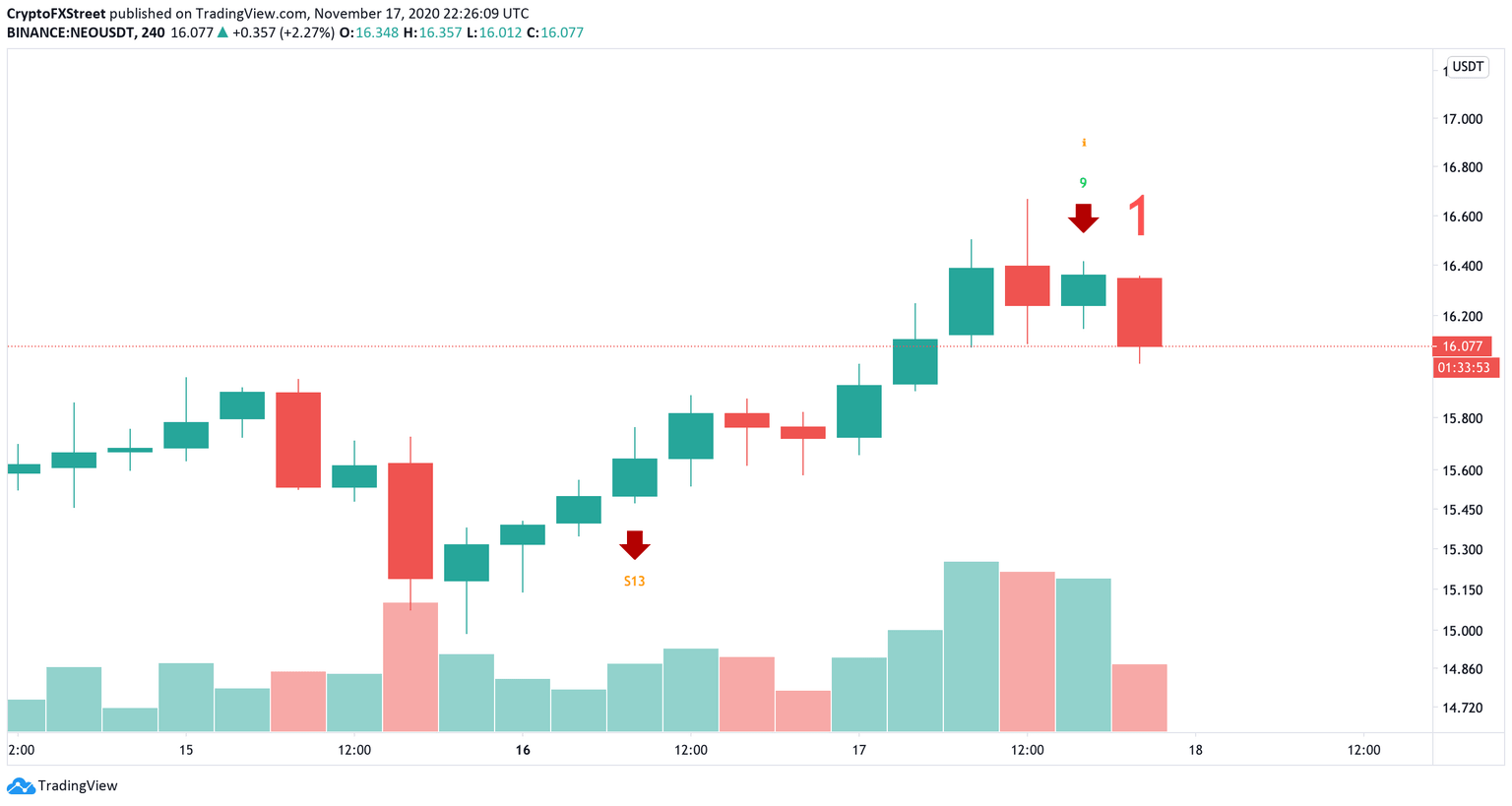Click the last red candle at 16.077
Viewport: 1512px width, 806px height.
coord(1140,312)
